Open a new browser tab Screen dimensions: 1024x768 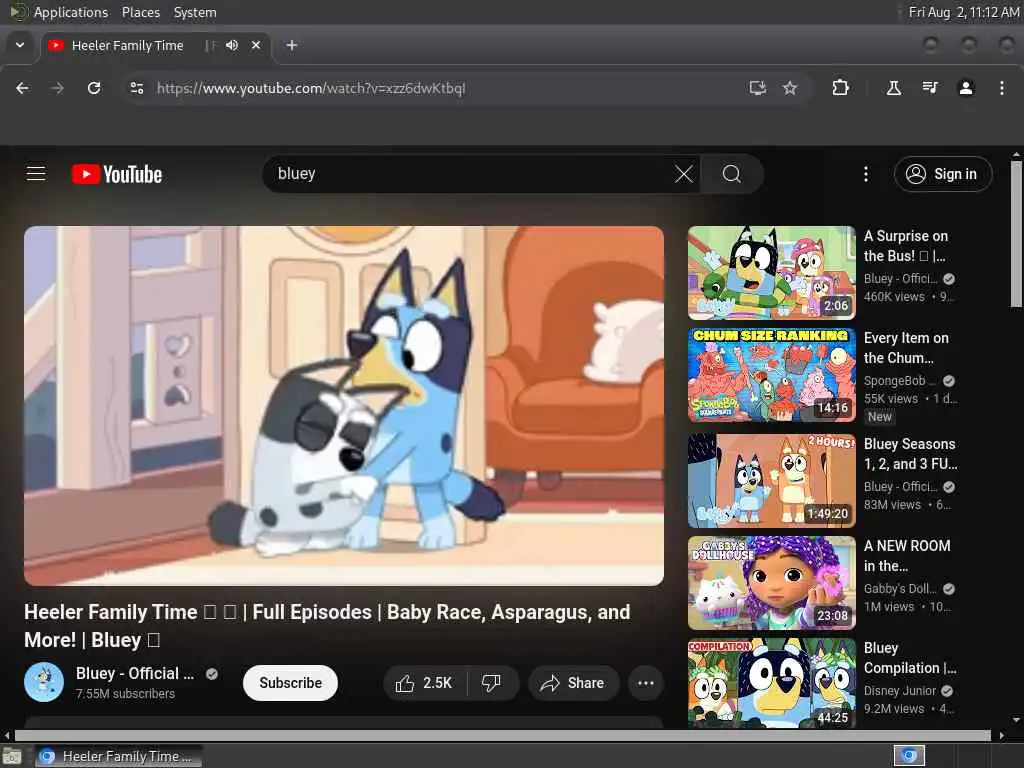[x=292, y=45]
